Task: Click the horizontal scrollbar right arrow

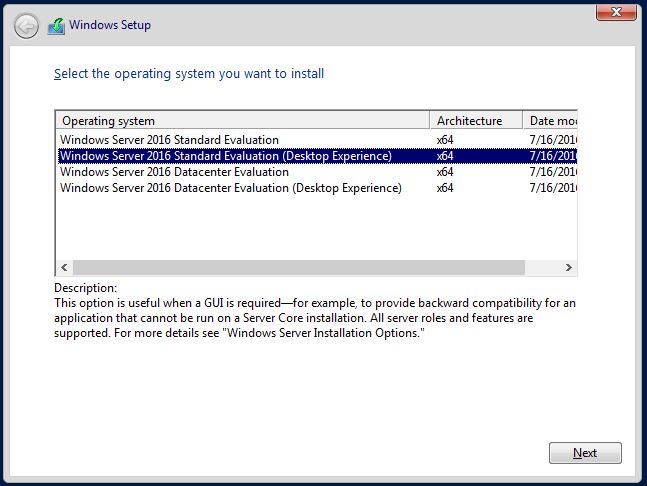Action: pyautogui.click(x=569, y=267)
